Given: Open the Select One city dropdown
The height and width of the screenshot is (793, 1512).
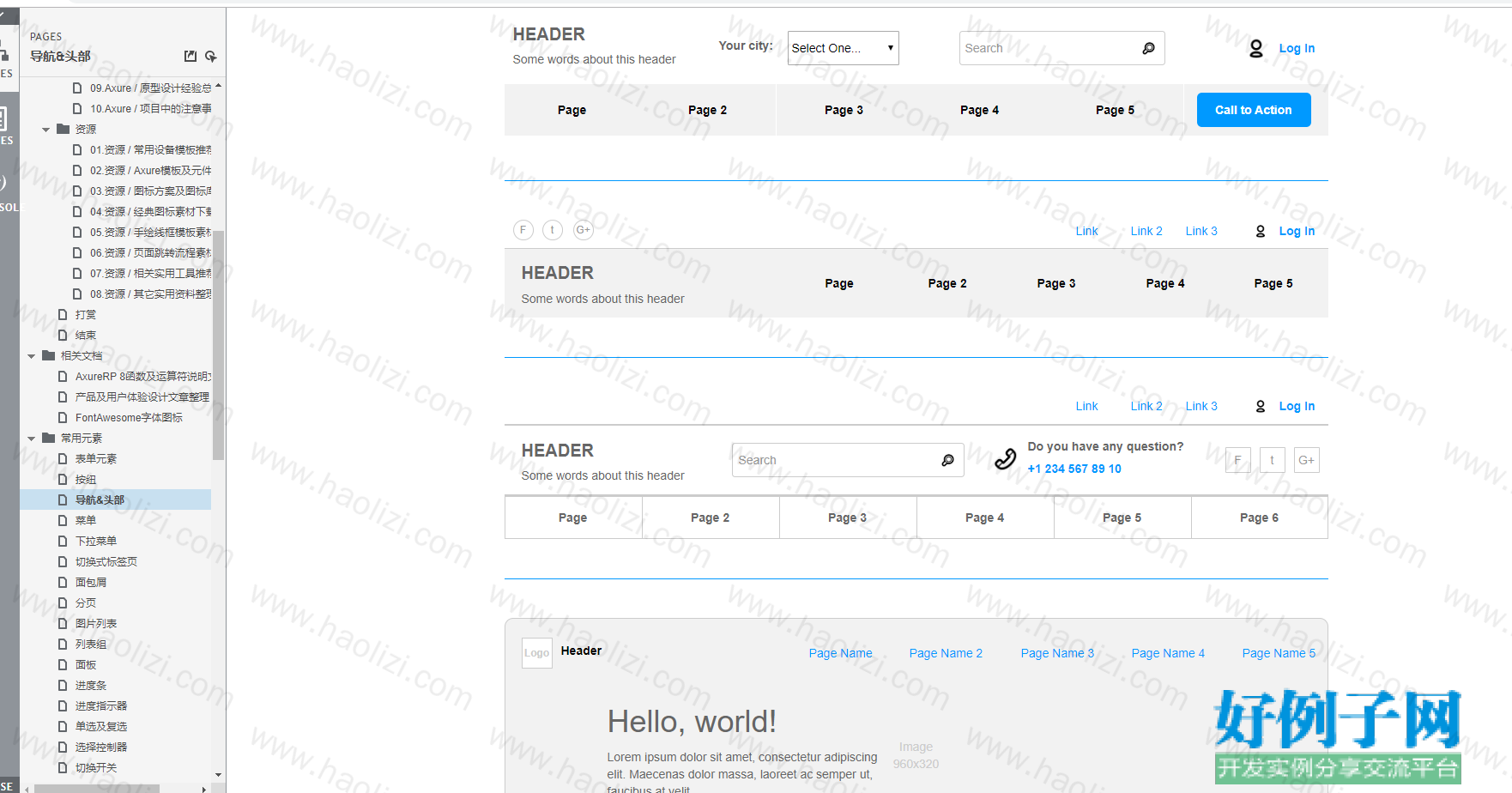Looking at the screenshot, I should click(x=843, y=48).
